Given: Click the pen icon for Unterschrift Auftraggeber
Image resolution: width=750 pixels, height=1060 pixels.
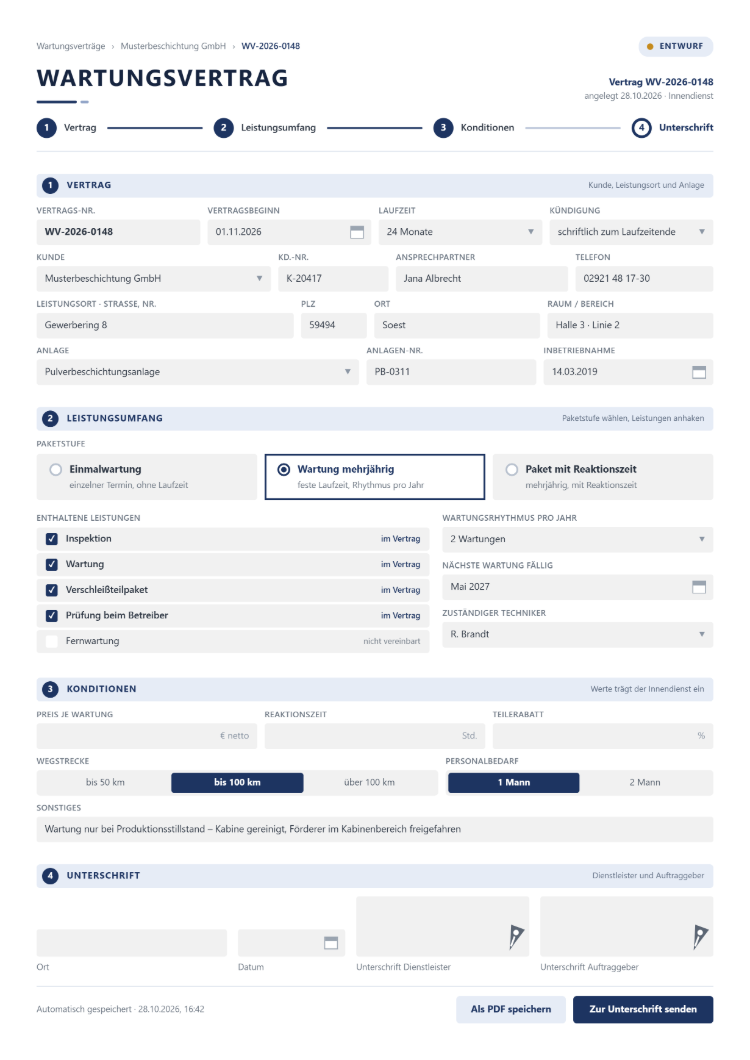Looking at the screenshot, I should click(700, 936).
